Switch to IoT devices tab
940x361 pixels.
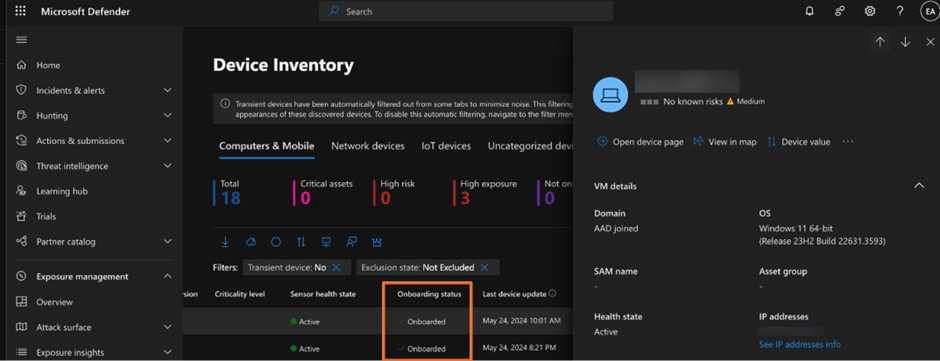446,146
